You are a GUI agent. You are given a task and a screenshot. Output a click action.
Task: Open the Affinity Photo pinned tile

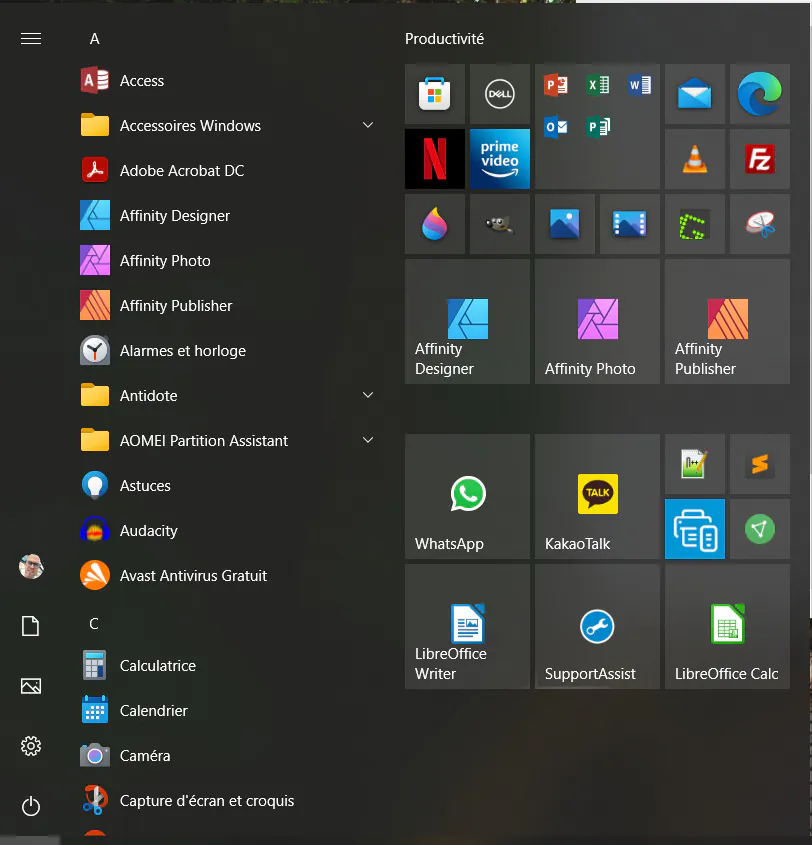pyautogui.click(x=597, y=321)
